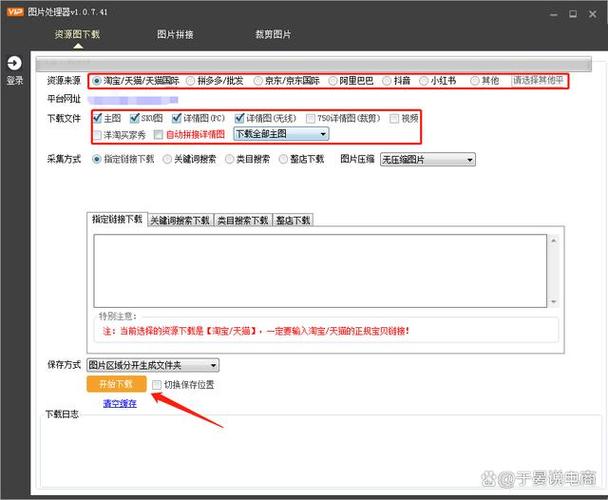Click the 清空缓存 link
Screen dimensions: 608x500
(x=120, y=403)
